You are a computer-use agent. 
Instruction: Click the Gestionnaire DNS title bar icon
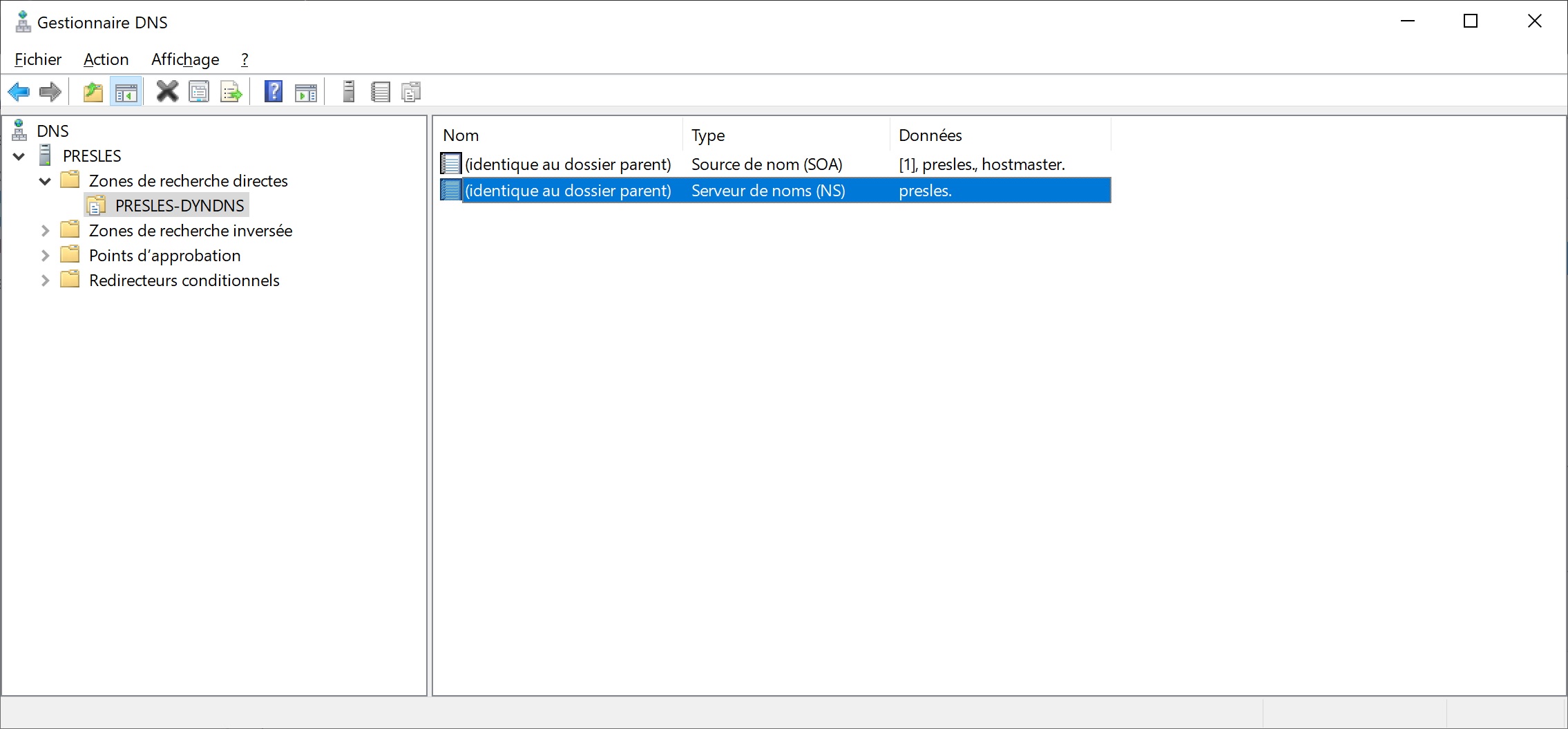tap(23, 22)
